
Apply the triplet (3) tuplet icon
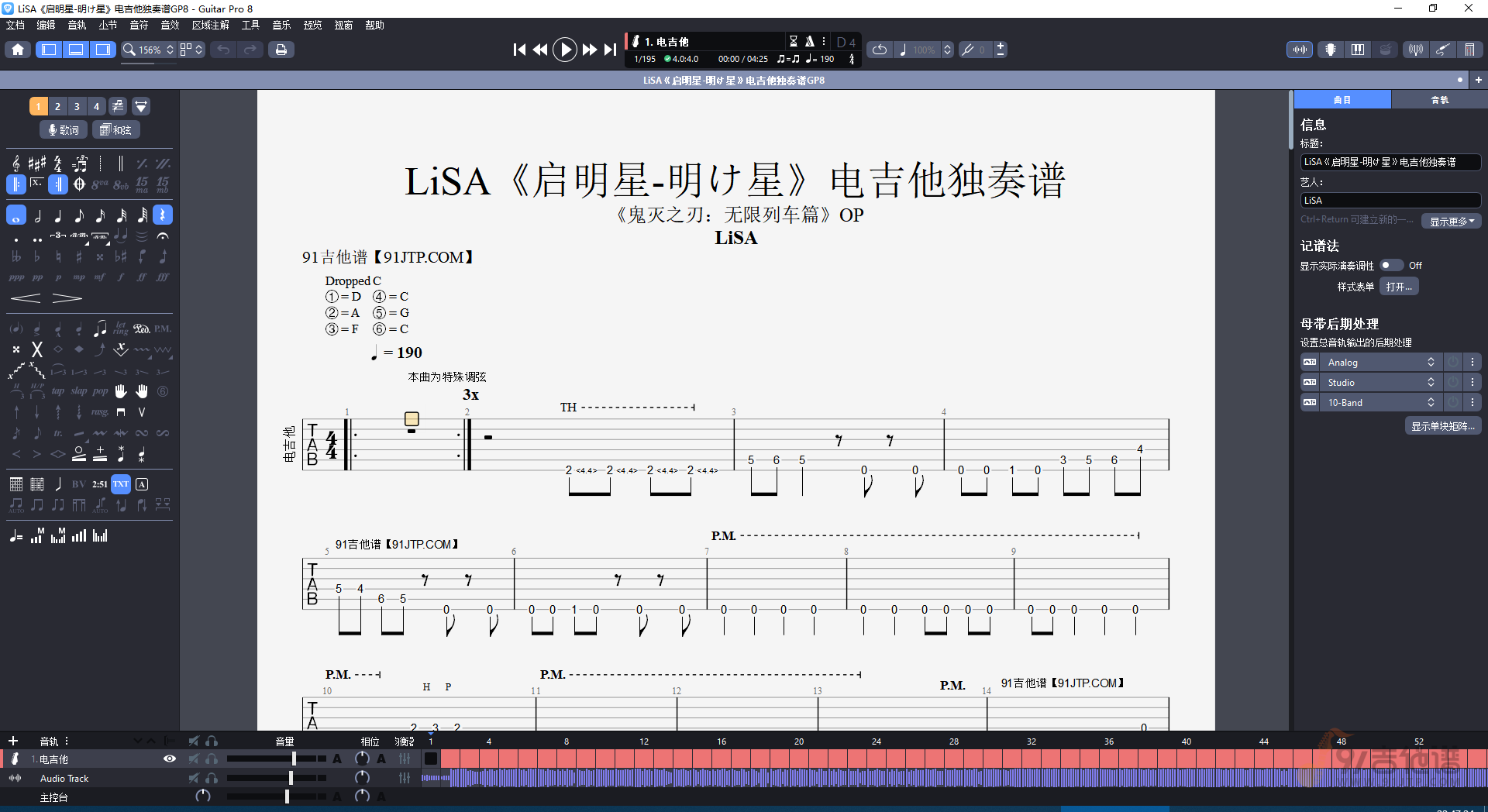tap(58, 236)
